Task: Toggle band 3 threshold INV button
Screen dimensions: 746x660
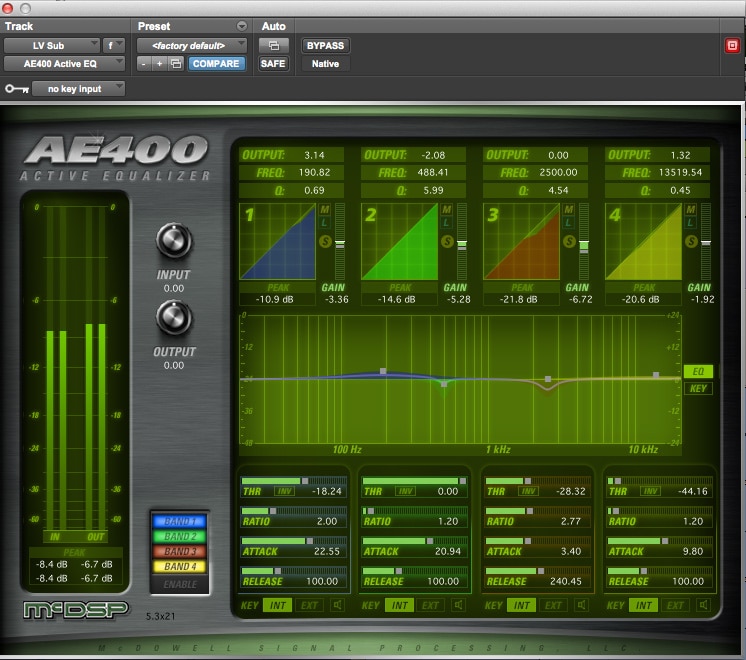Action: 528,491
